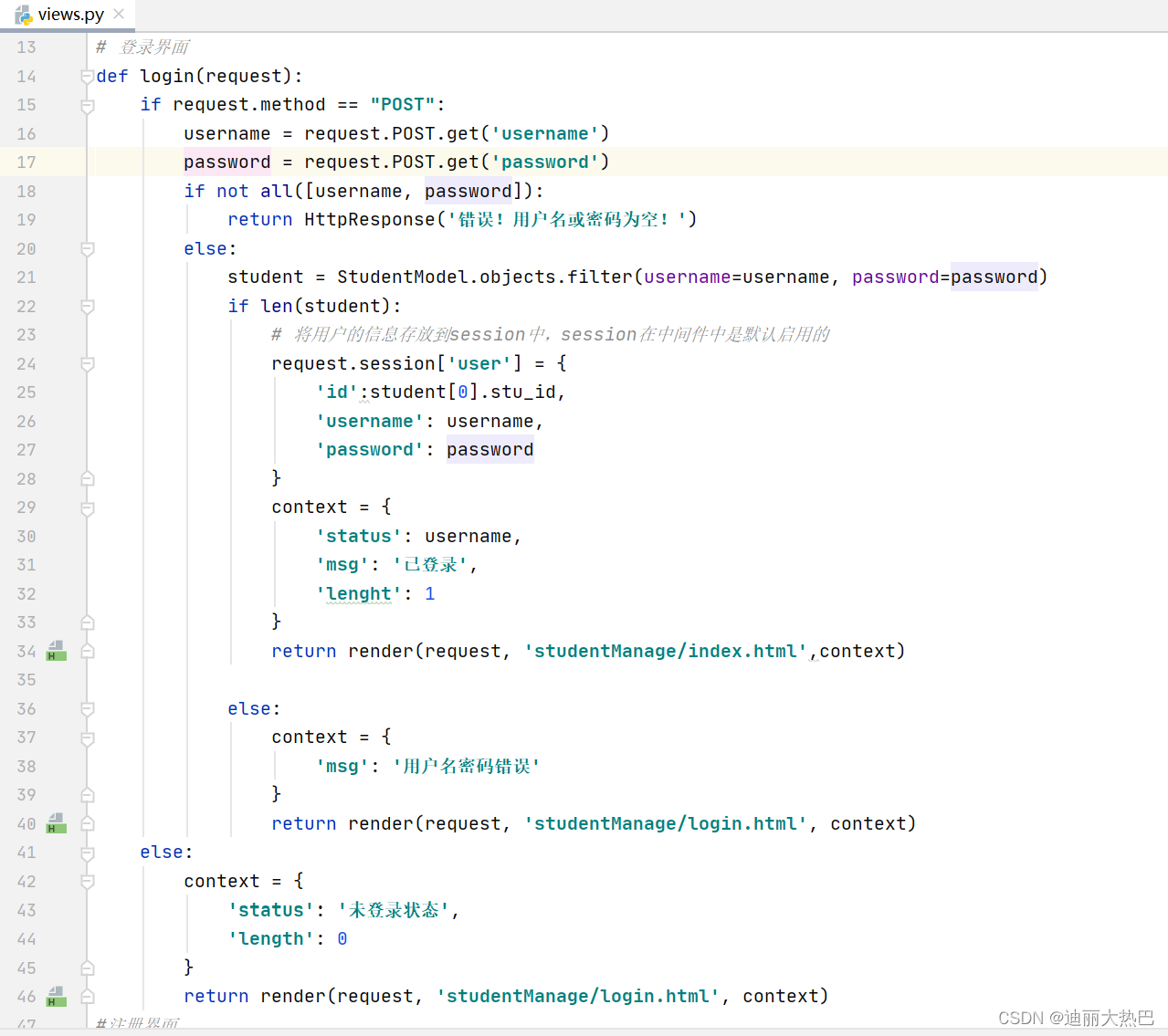Open HTML template gutter icon on line 40
This screenshot has height=1036, width=1168.
pos(57,823)
